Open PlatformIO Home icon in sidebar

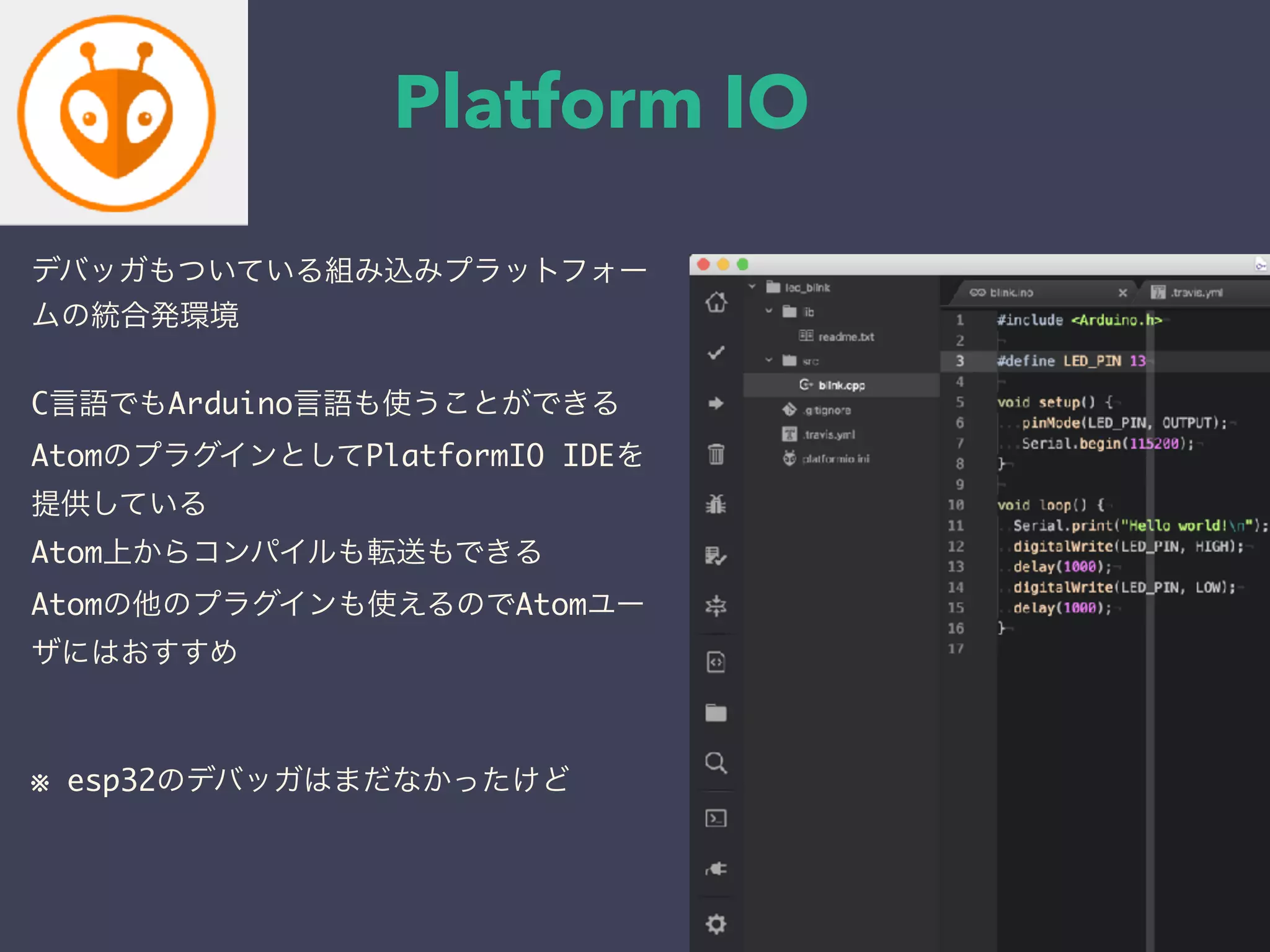coord(716,302)
